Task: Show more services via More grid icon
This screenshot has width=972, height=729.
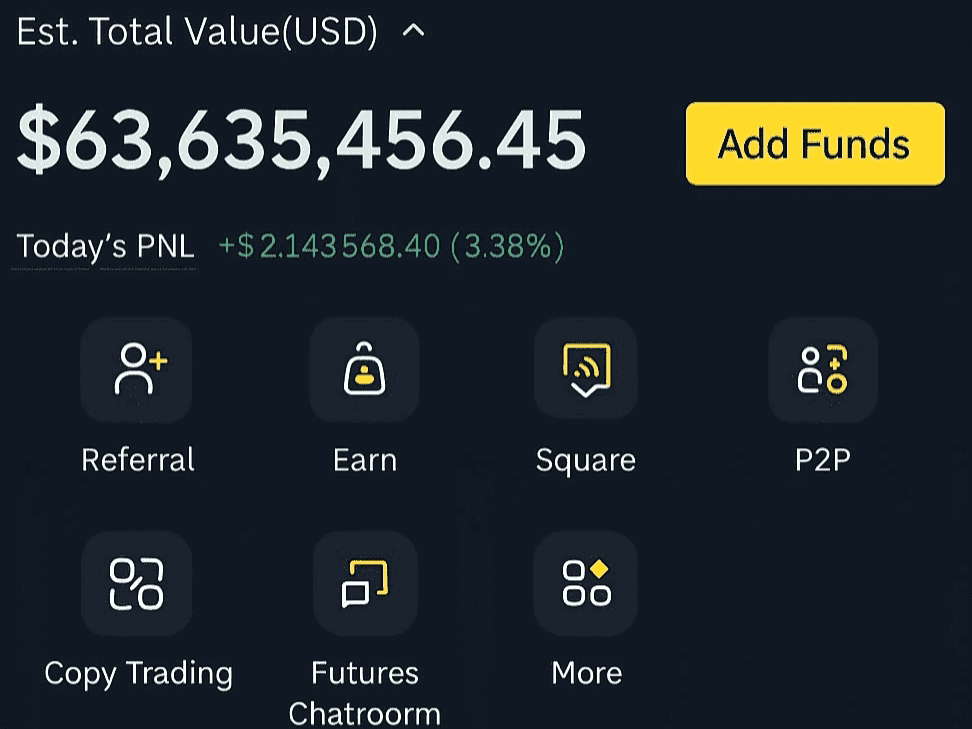Action: (586, 583)
